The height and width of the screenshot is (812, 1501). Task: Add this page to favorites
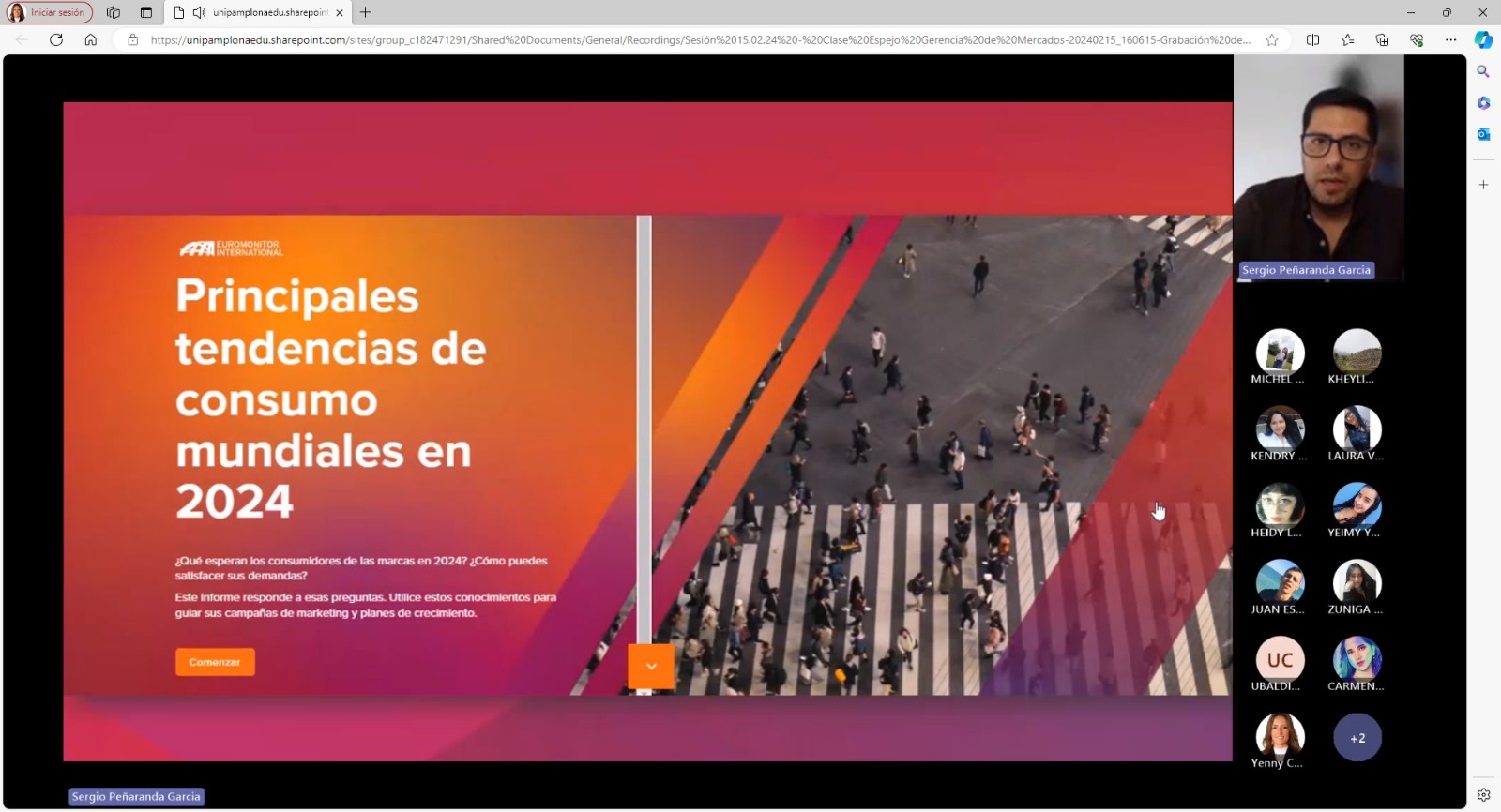tap(1272, 39)
